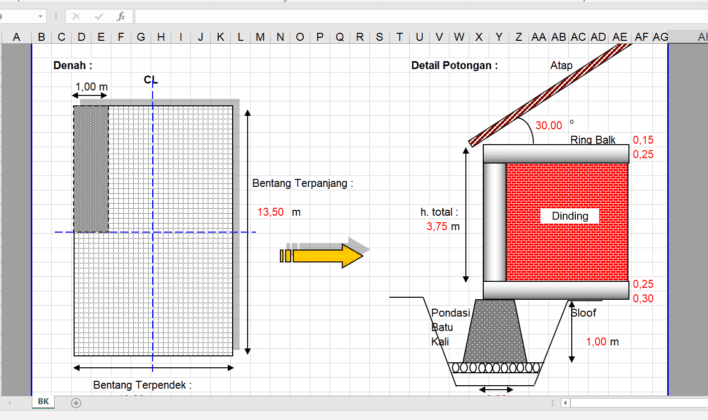Screen dimensions: 708x420
Task: Select the 3,75 h. total value cell
Action: 436,227
